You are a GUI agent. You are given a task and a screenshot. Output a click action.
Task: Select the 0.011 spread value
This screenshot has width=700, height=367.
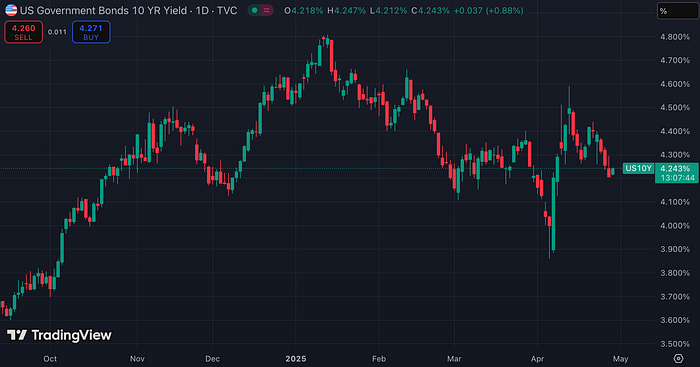coord(57,32)
